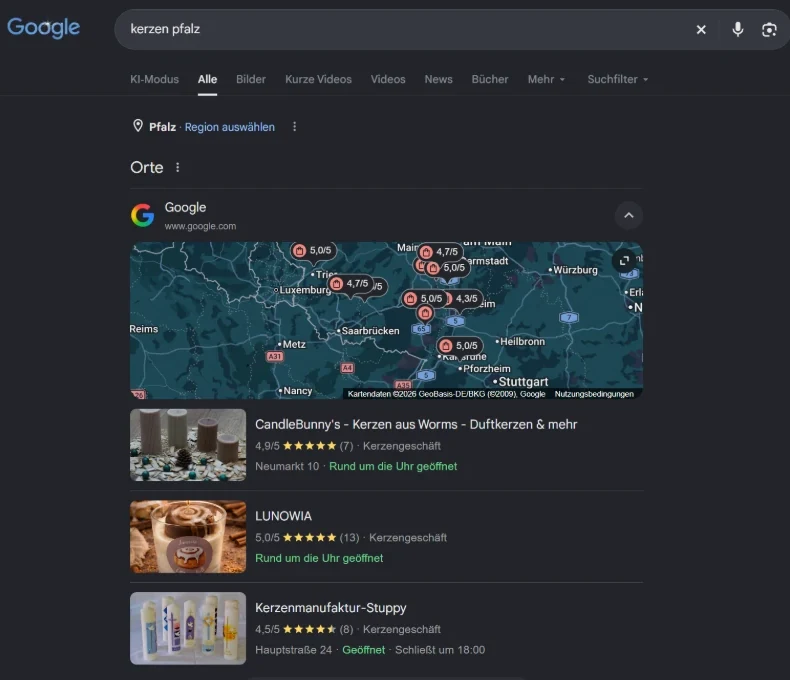Image resolution: width=790 pixels, height=680 pixels.
Task: Switch to the KI-Modus tab
Action: point(155,80)
